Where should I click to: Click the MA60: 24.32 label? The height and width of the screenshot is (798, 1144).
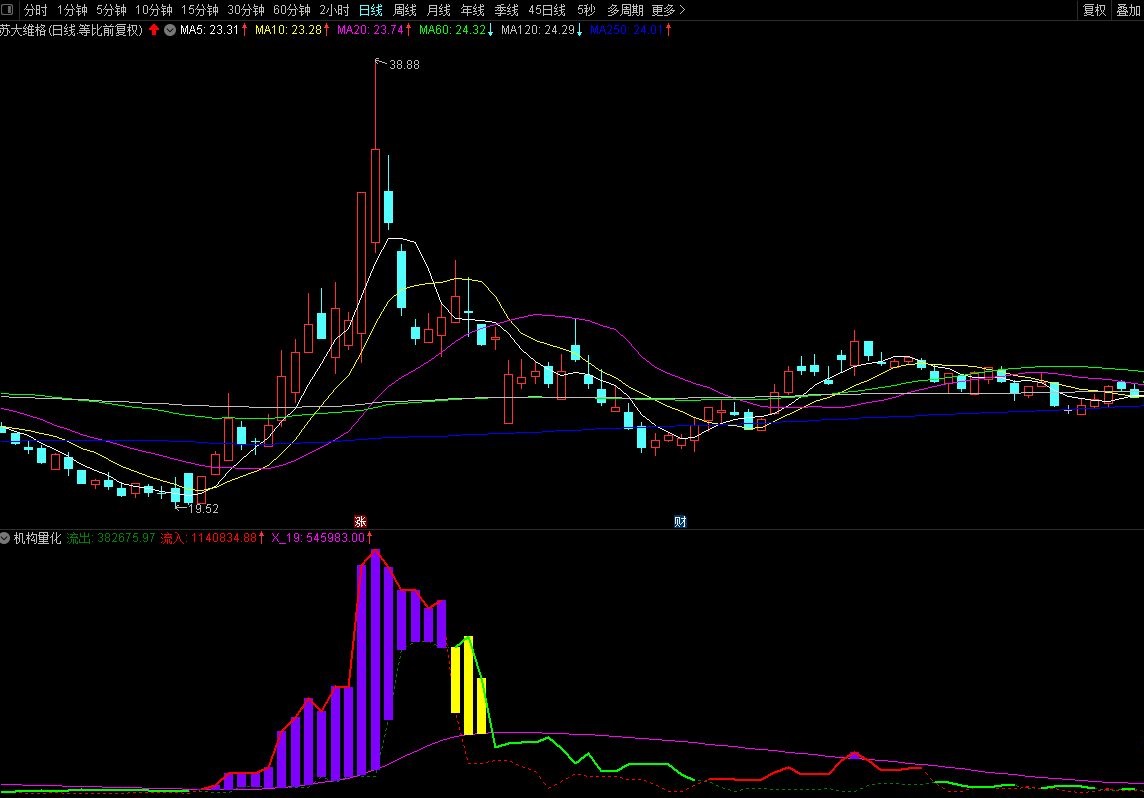point(452,30)
